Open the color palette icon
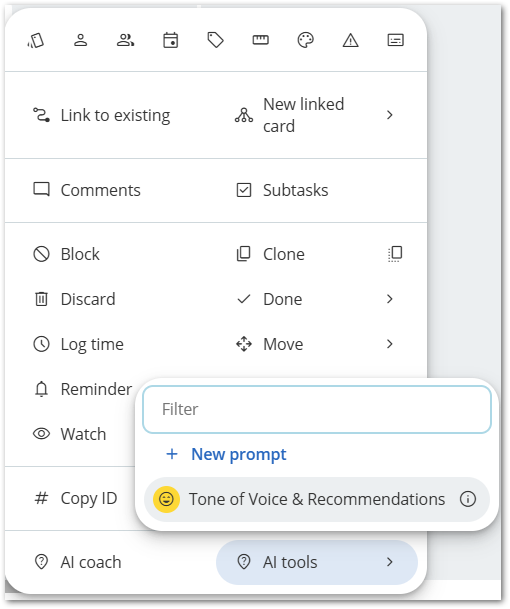510x609 pixels. tap(305, 40)
